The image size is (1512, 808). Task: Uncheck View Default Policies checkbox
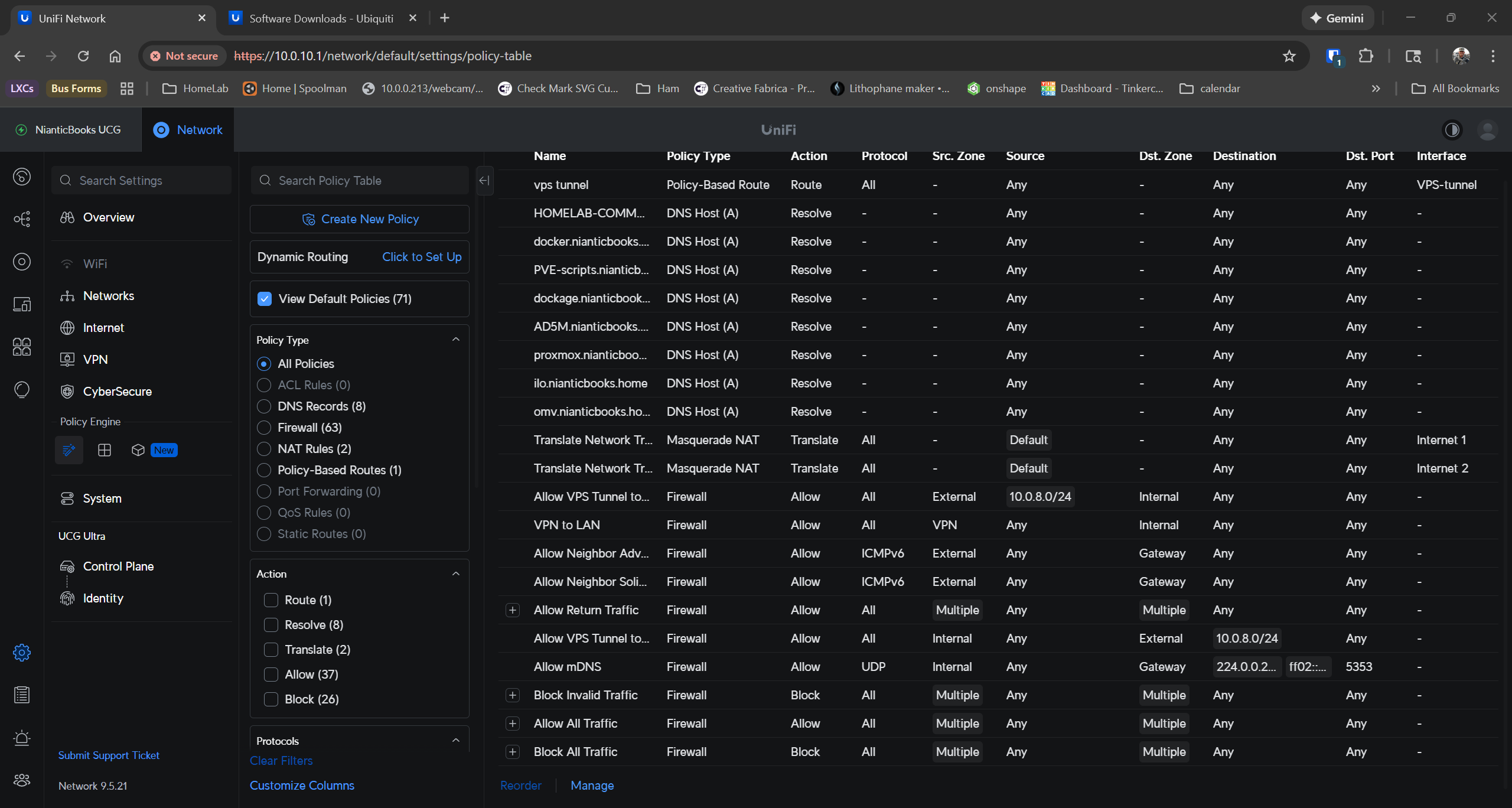click(x=265, y=299)
